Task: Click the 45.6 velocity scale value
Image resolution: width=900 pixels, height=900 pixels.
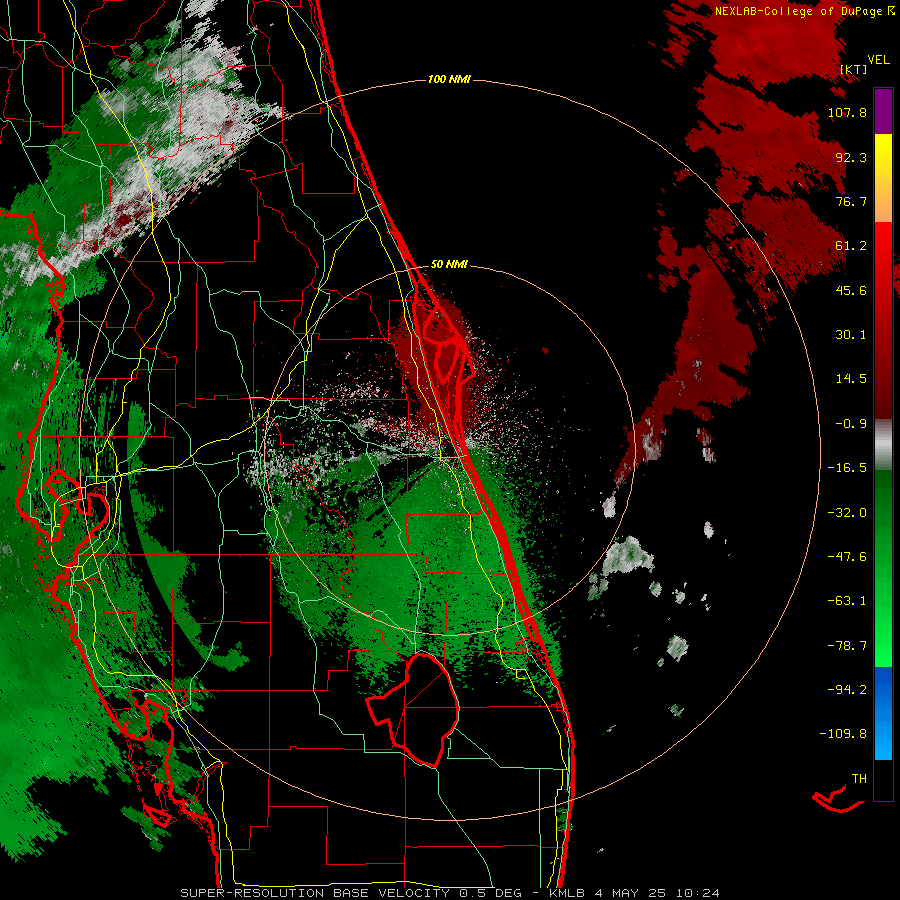Action: [x=851, y=290]
